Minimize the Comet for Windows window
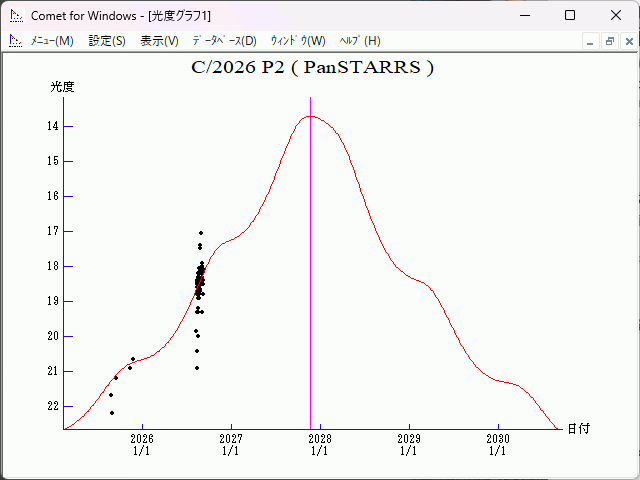640x480 pixels. click(x=525, y=16)
